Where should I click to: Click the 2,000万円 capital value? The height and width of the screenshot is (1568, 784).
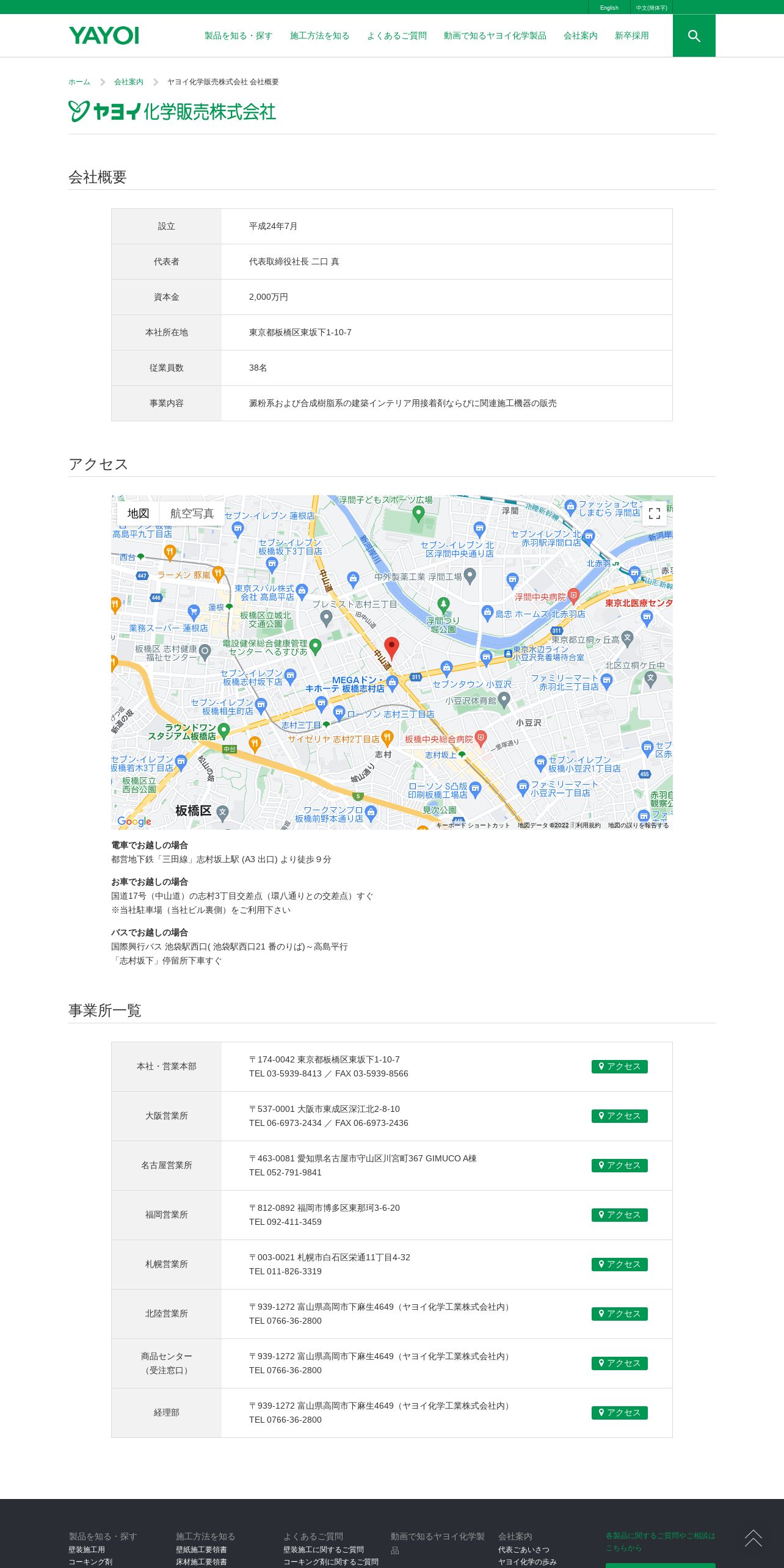(269, 297)
